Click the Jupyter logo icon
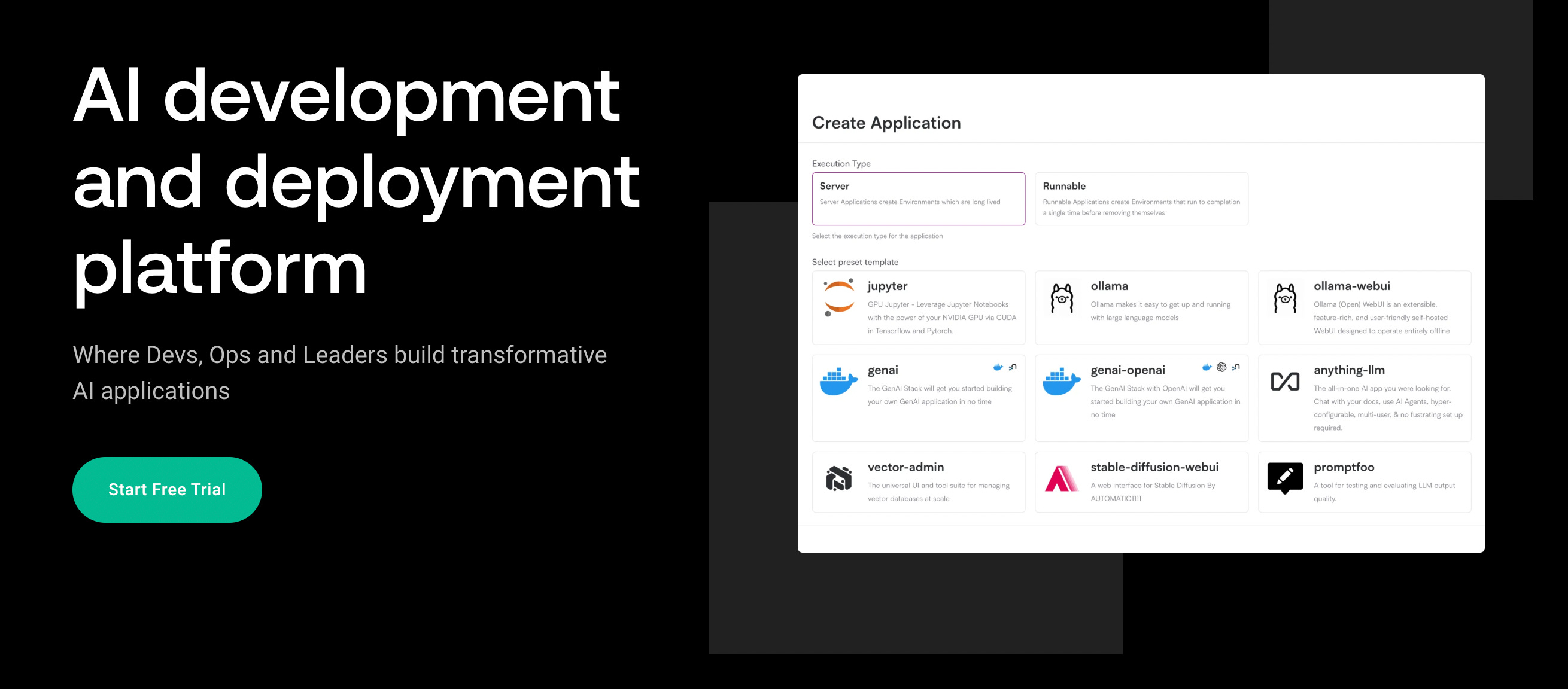The width and height of the screenshot is (1568, 689). pos(839,297)
